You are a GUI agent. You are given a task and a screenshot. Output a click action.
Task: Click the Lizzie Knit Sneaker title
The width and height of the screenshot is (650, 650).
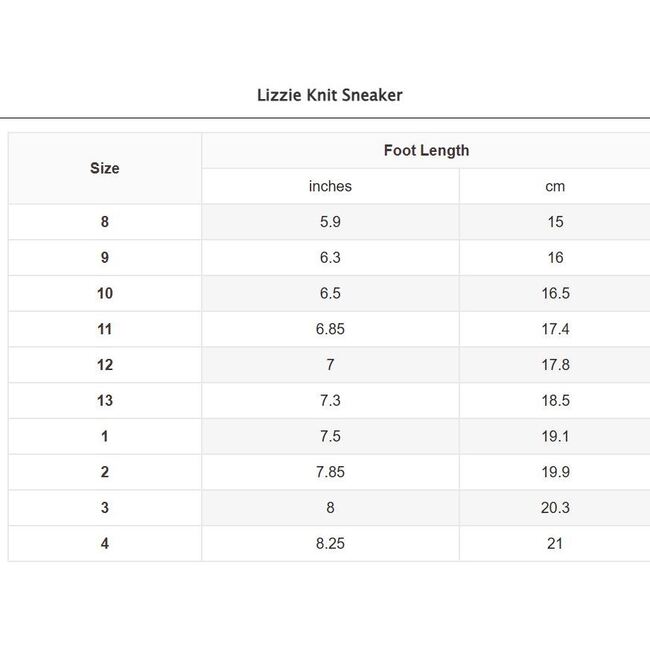[x=330, y=96]
